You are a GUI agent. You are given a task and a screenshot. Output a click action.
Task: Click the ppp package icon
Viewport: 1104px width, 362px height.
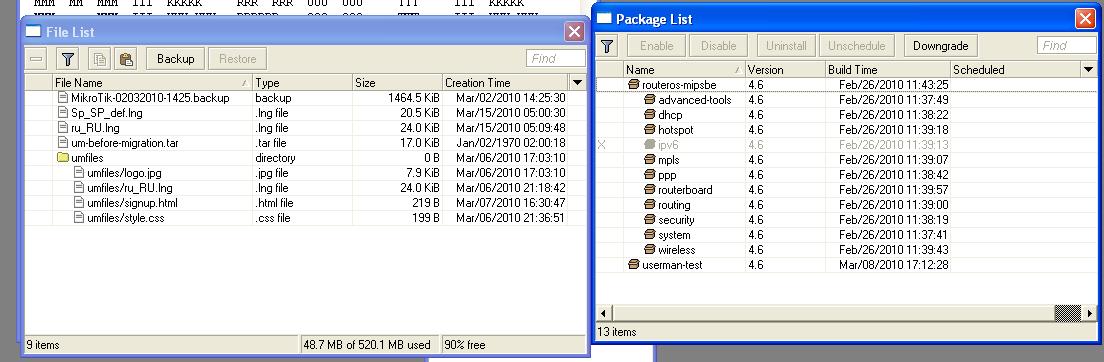(650, 175)
